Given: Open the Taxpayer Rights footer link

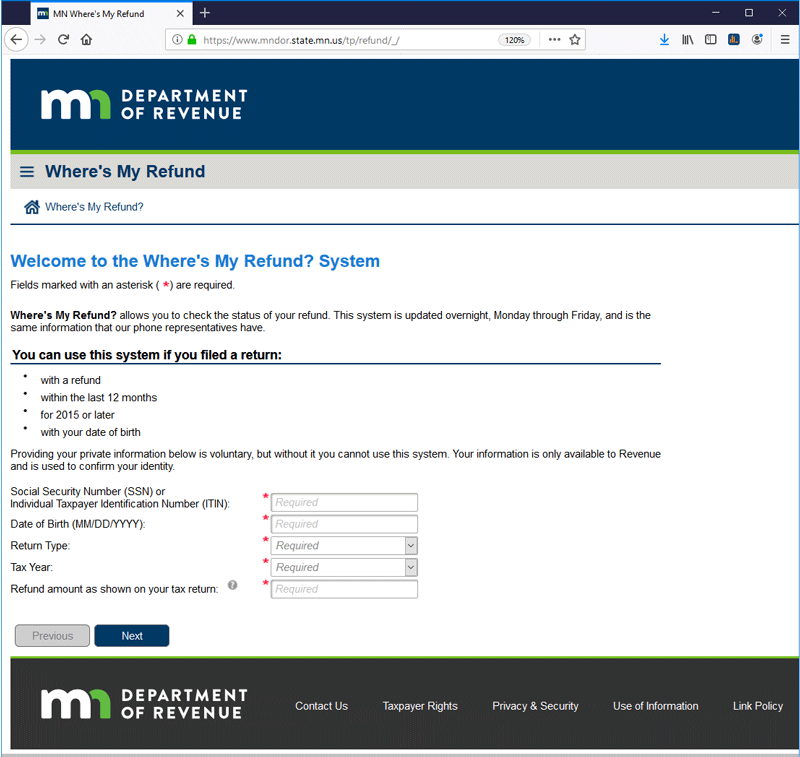Looking at the screenshot, I should click(420, 706).
